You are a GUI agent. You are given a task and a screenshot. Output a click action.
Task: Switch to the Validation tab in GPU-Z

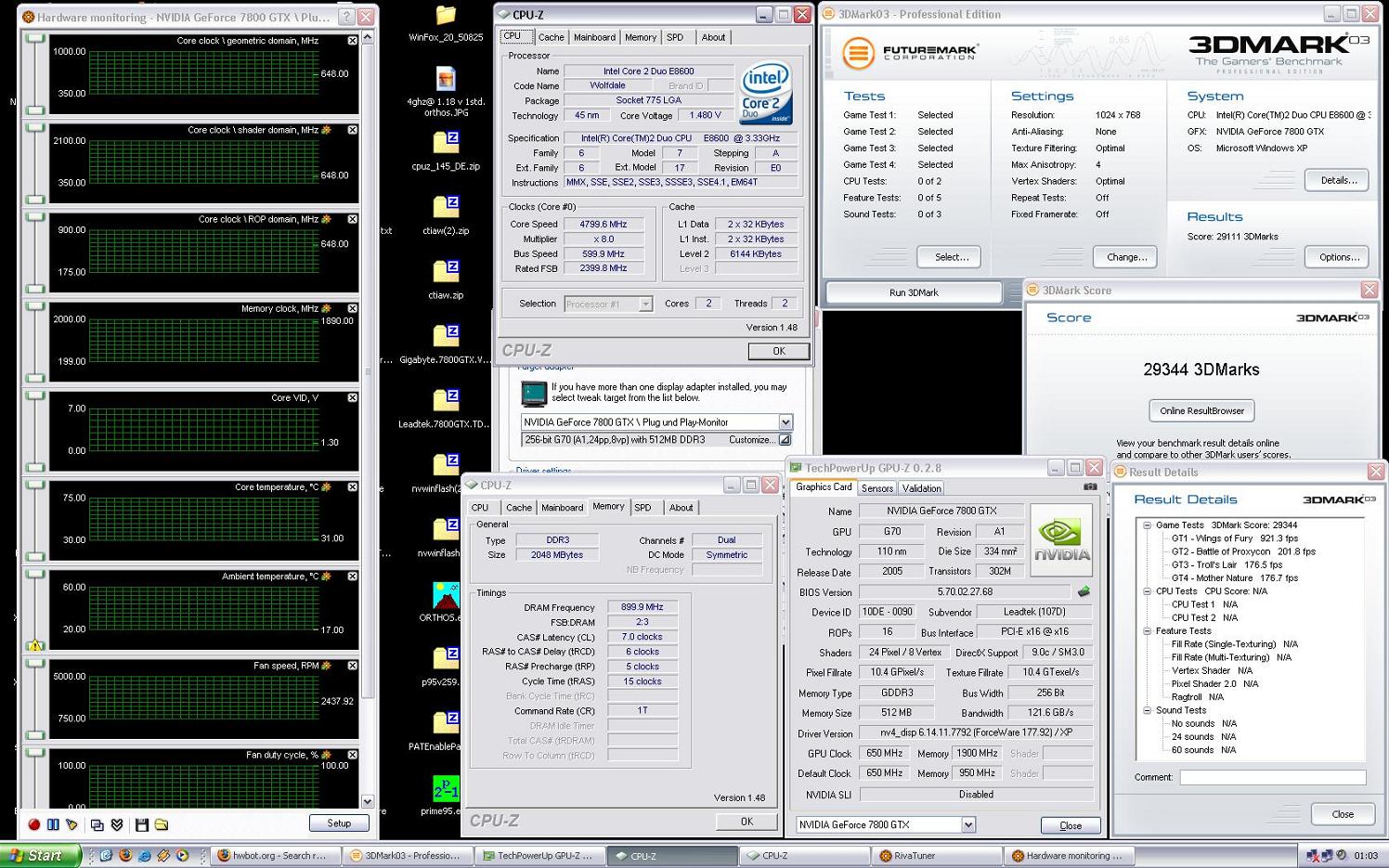921,488
